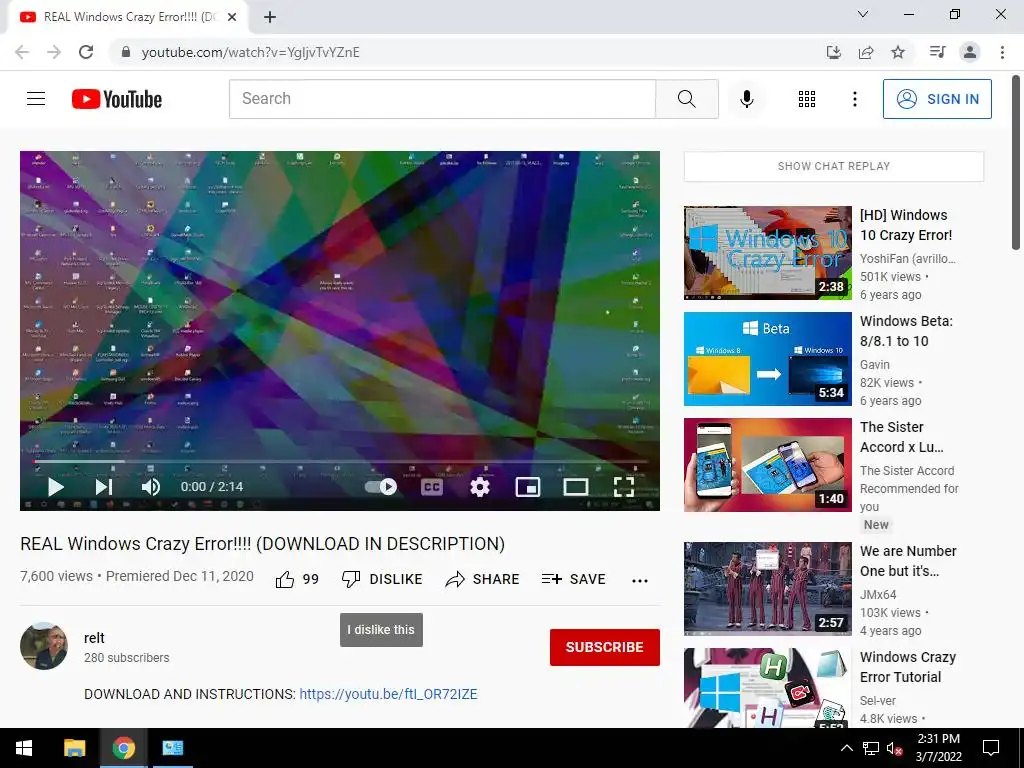Open Chrome media controls icon

click(x=937, y=52)
